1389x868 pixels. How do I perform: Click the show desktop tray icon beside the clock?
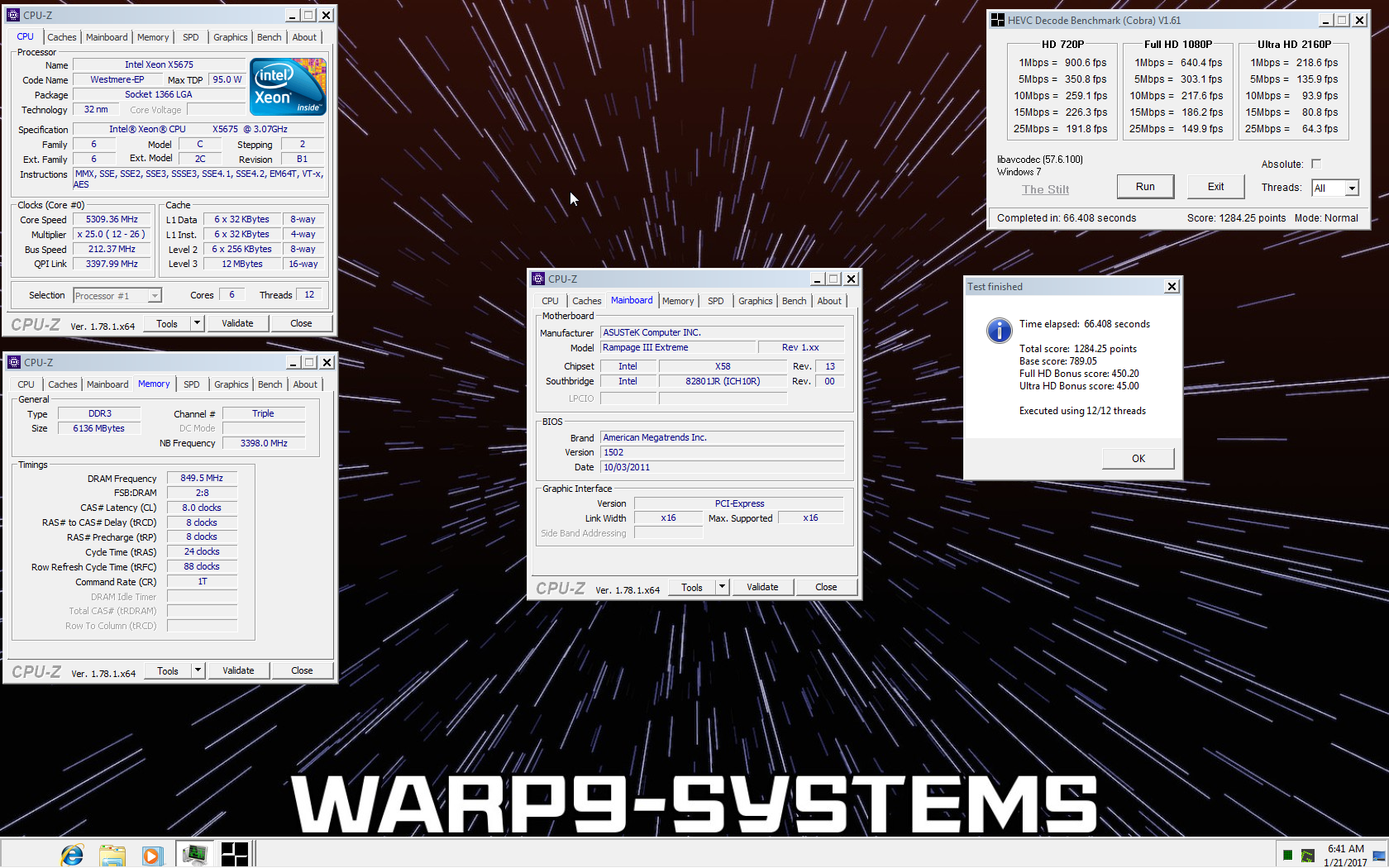pos(1379,856)
